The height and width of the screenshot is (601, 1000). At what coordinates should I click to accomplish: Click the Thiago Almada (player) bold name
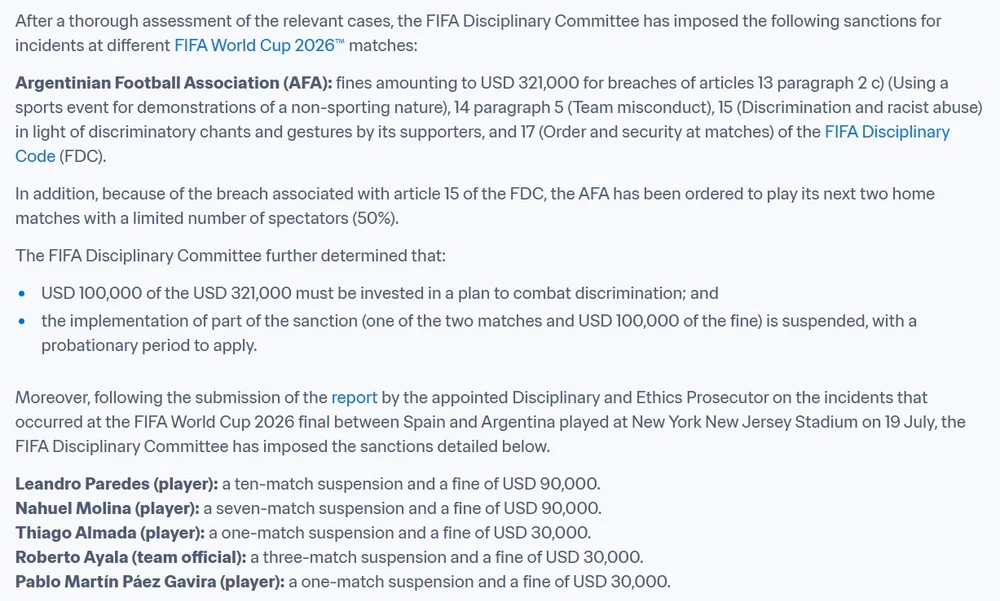pyautogui.click(x=110, y=533)
